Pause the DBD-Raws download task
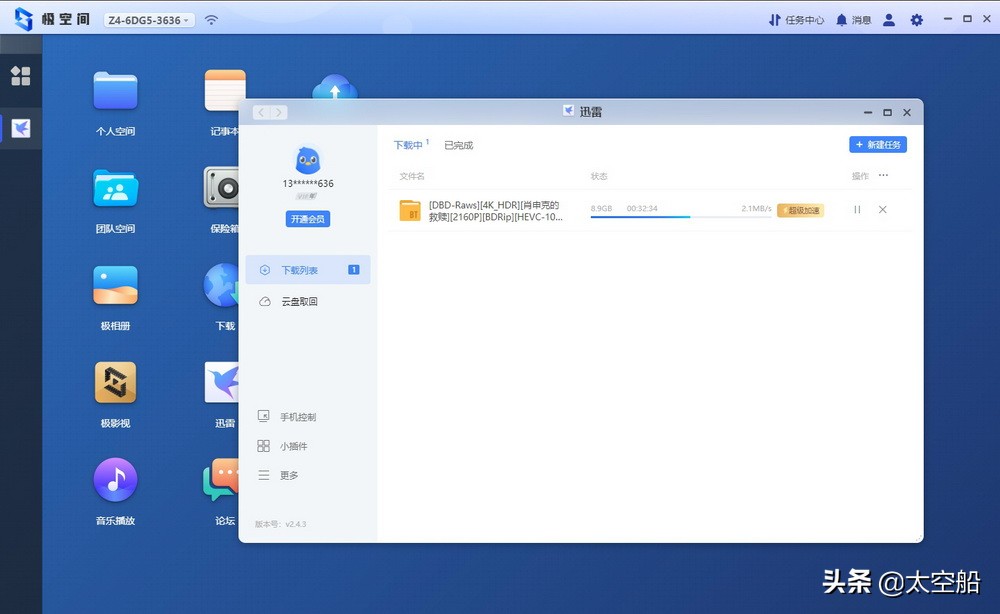1000x614 pixels. pos(857,209)
